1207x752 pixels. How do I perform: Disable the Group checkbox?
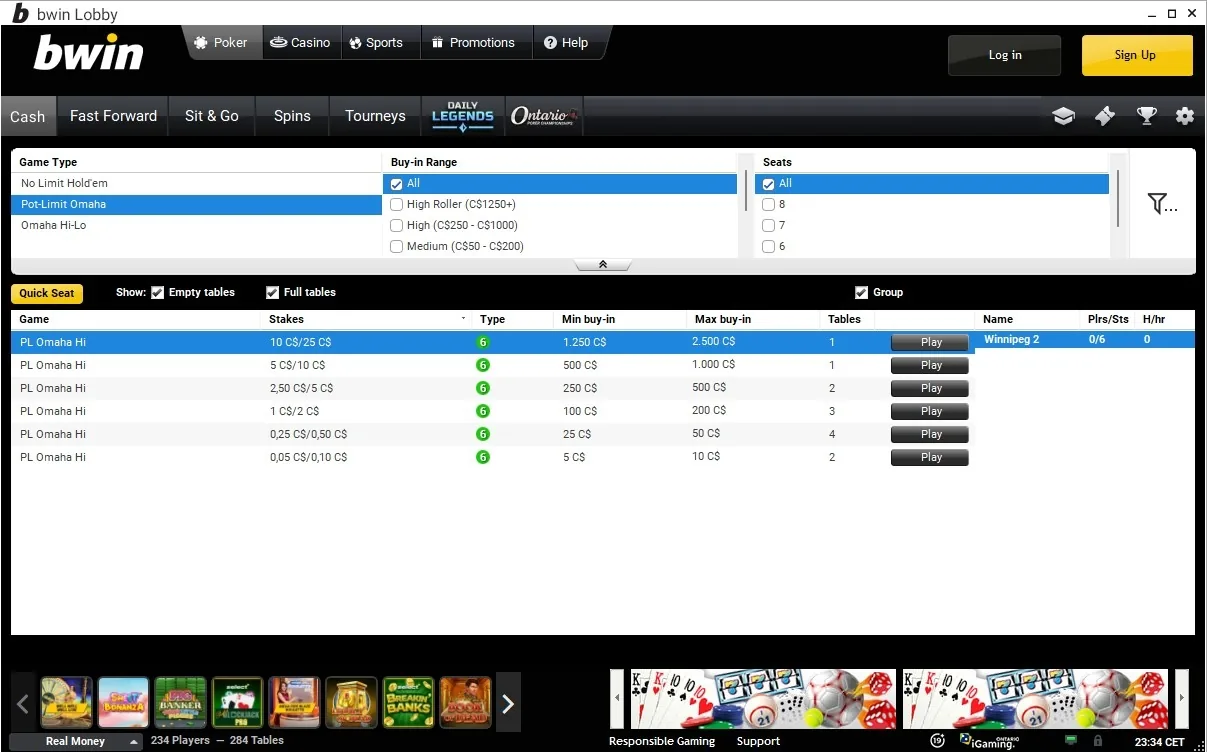[x=861, y=292]
